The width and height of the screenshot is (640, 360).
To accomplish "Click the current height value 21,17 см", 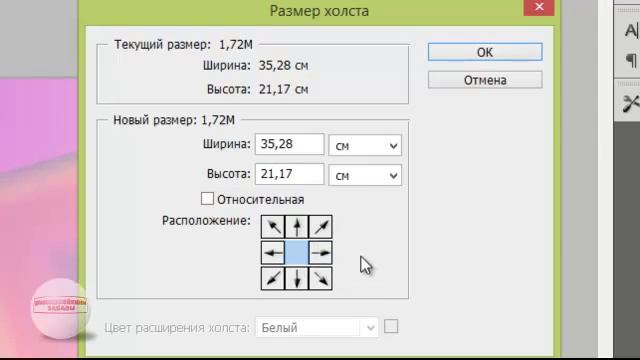I will (x=284, y=89).
